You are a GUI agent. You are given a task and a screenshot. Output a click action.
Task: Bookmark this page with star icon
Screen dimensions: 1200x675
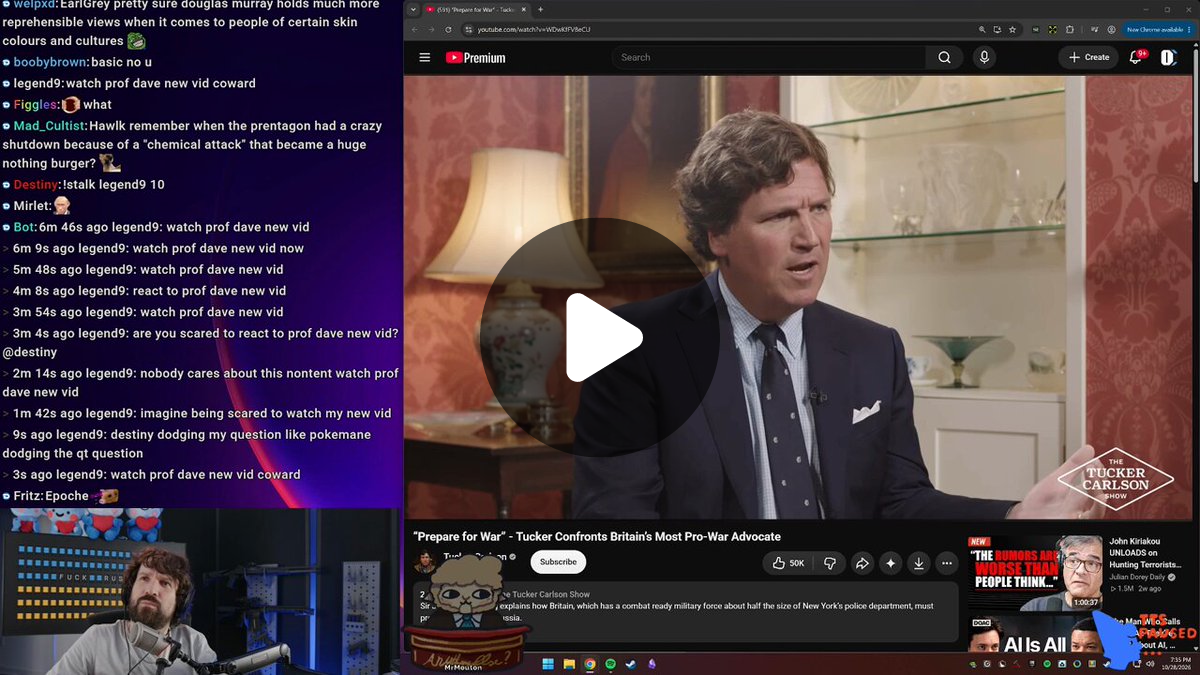coord(1013,30)
